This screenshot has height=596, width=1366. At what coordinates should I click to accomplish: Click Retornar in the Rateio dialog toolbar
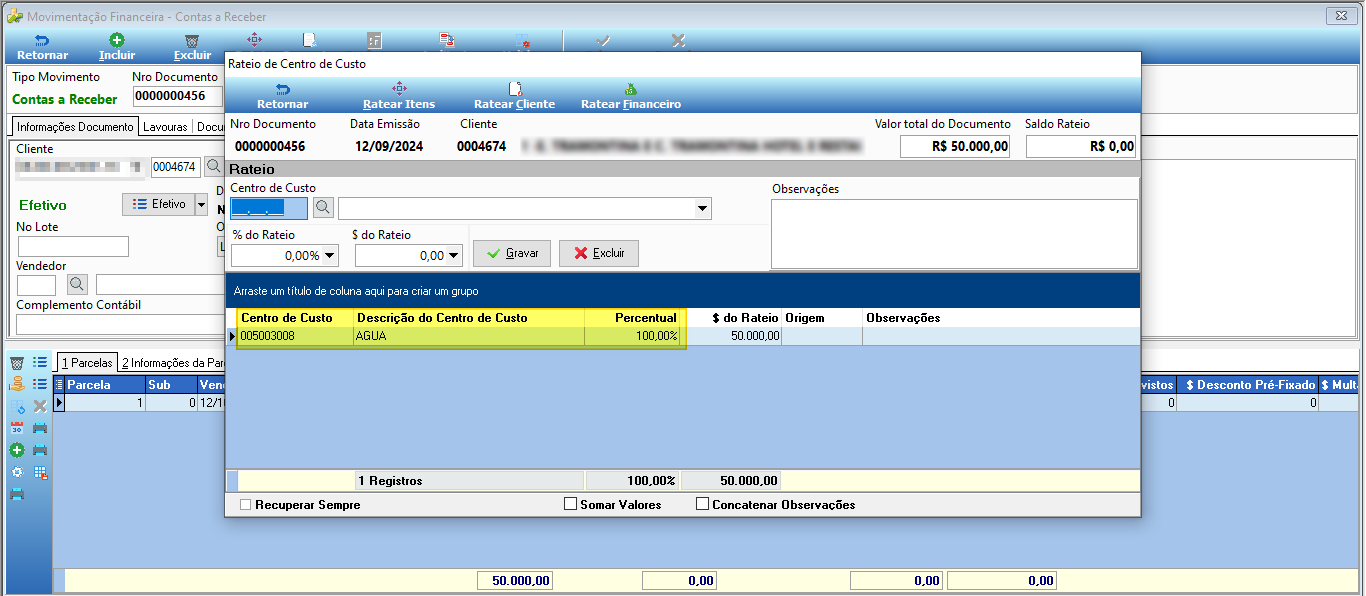282,95
